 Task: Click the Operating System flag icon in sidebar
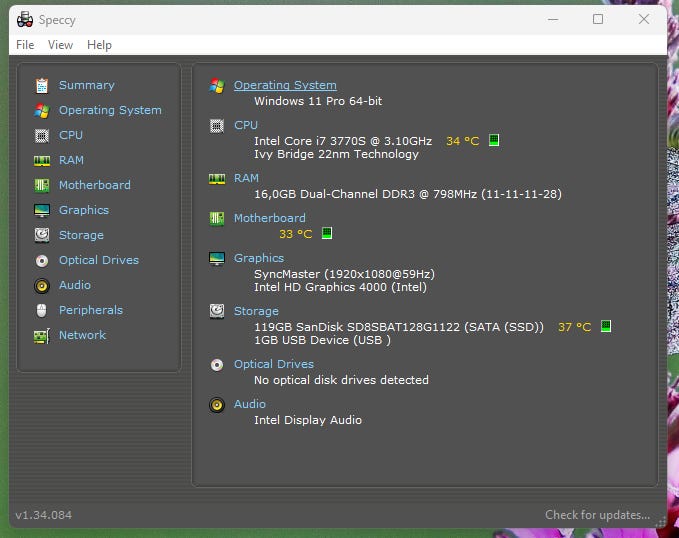pyautogui.click(x=42, y=110)
